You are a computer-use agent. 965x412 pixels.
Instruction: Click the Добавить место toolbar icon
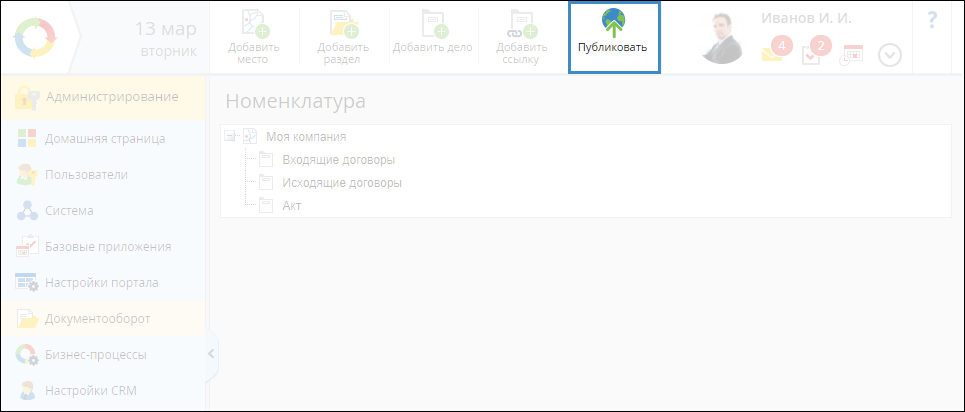(x=253, y=24)
